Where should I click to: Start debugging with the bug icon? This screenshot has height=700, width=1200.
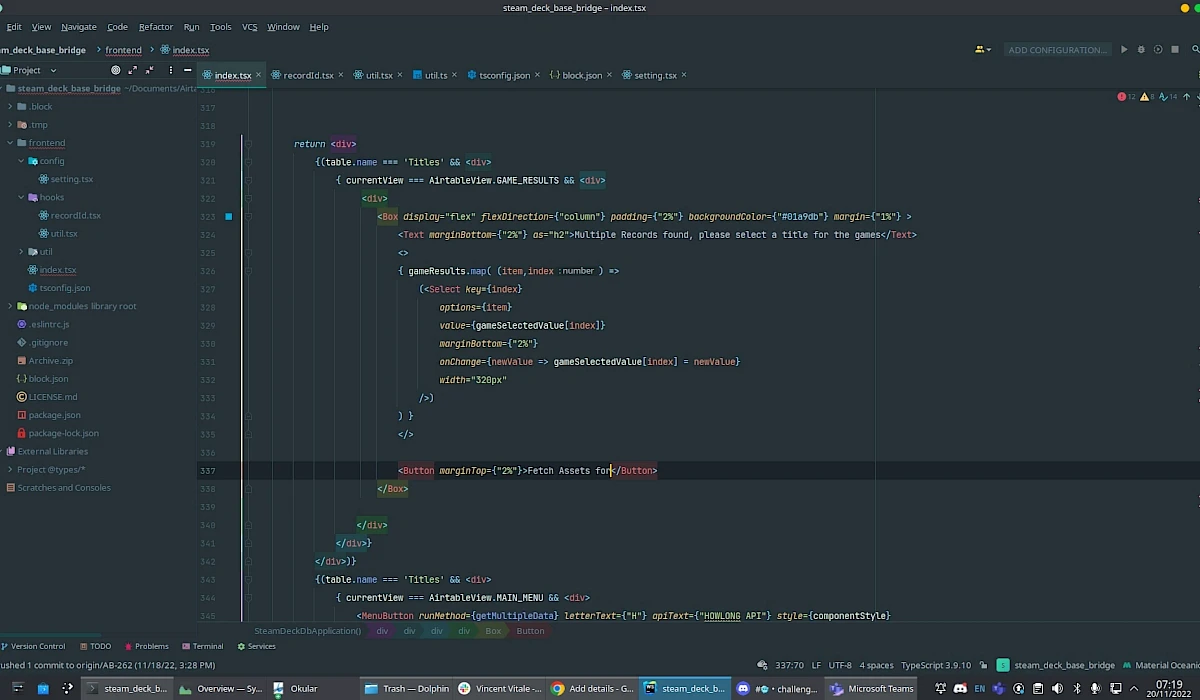pyautogui.click(x=1141, y=49)
